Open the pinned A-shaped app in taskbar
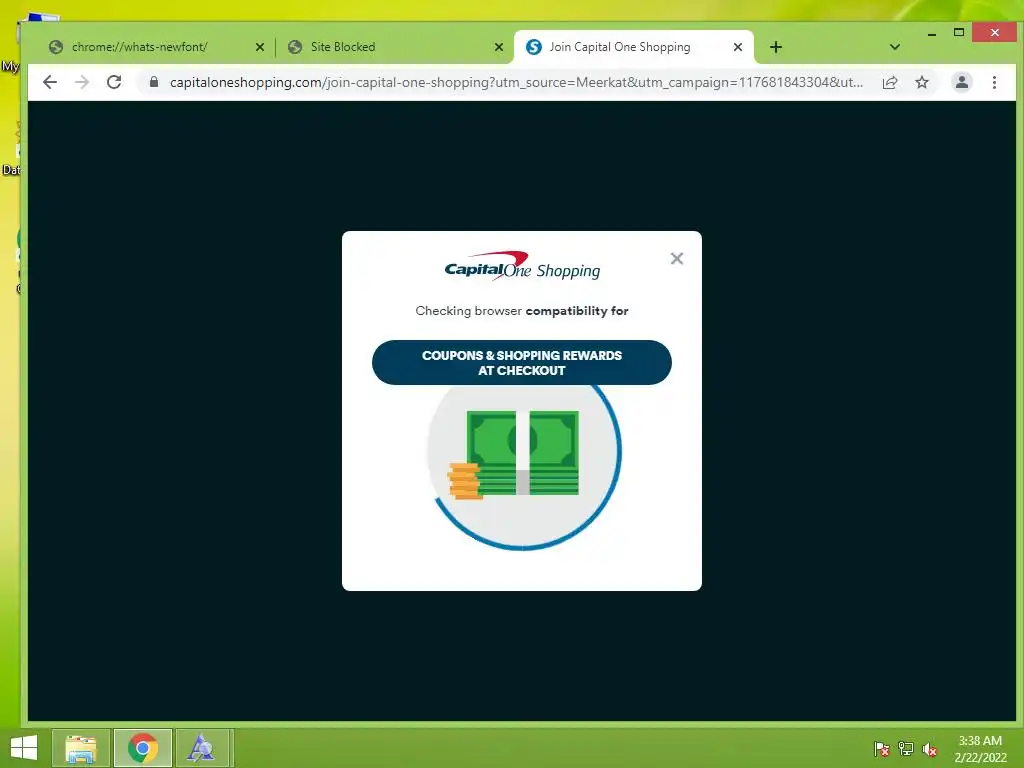The image size is (1024, 768). point(201,748)
